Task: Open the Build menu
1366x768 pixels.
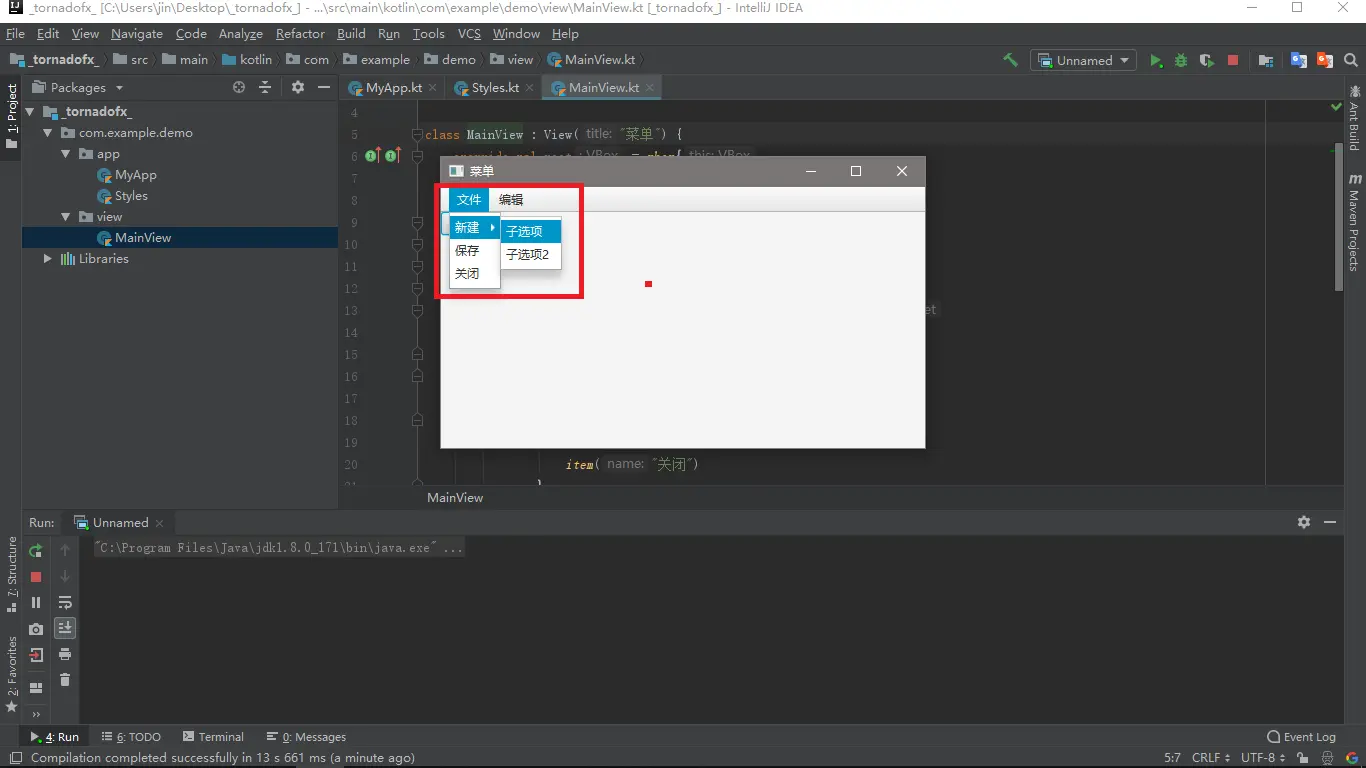Action: pos(351,34)
